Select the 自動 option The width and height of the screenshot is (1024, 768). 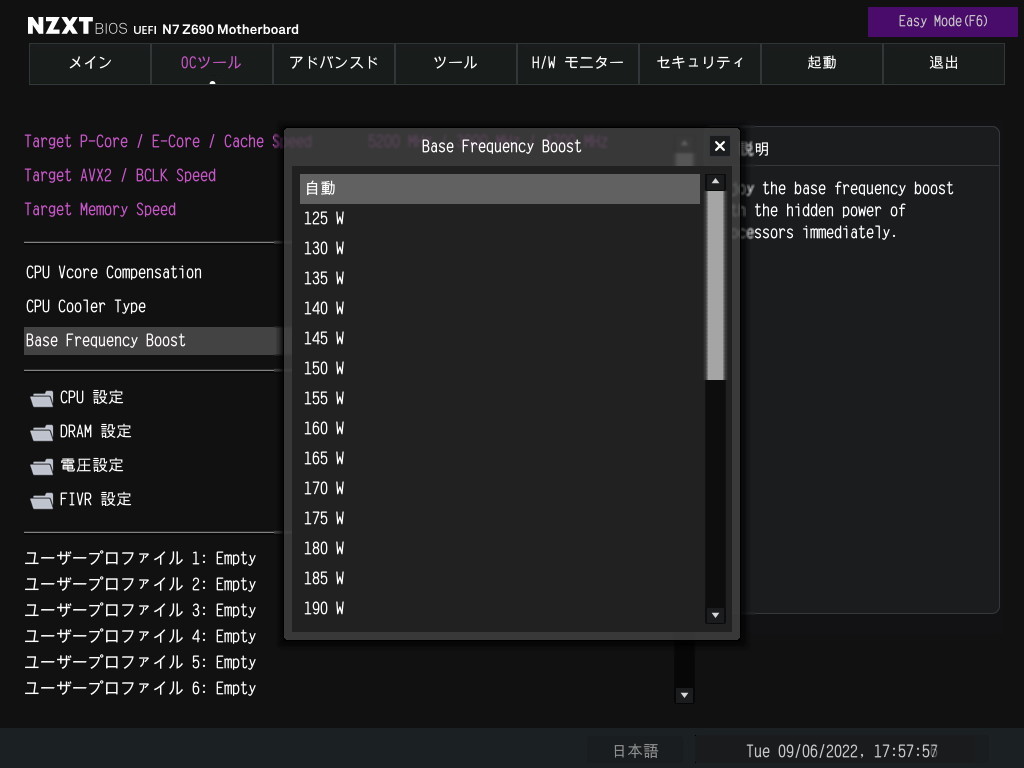500,189
